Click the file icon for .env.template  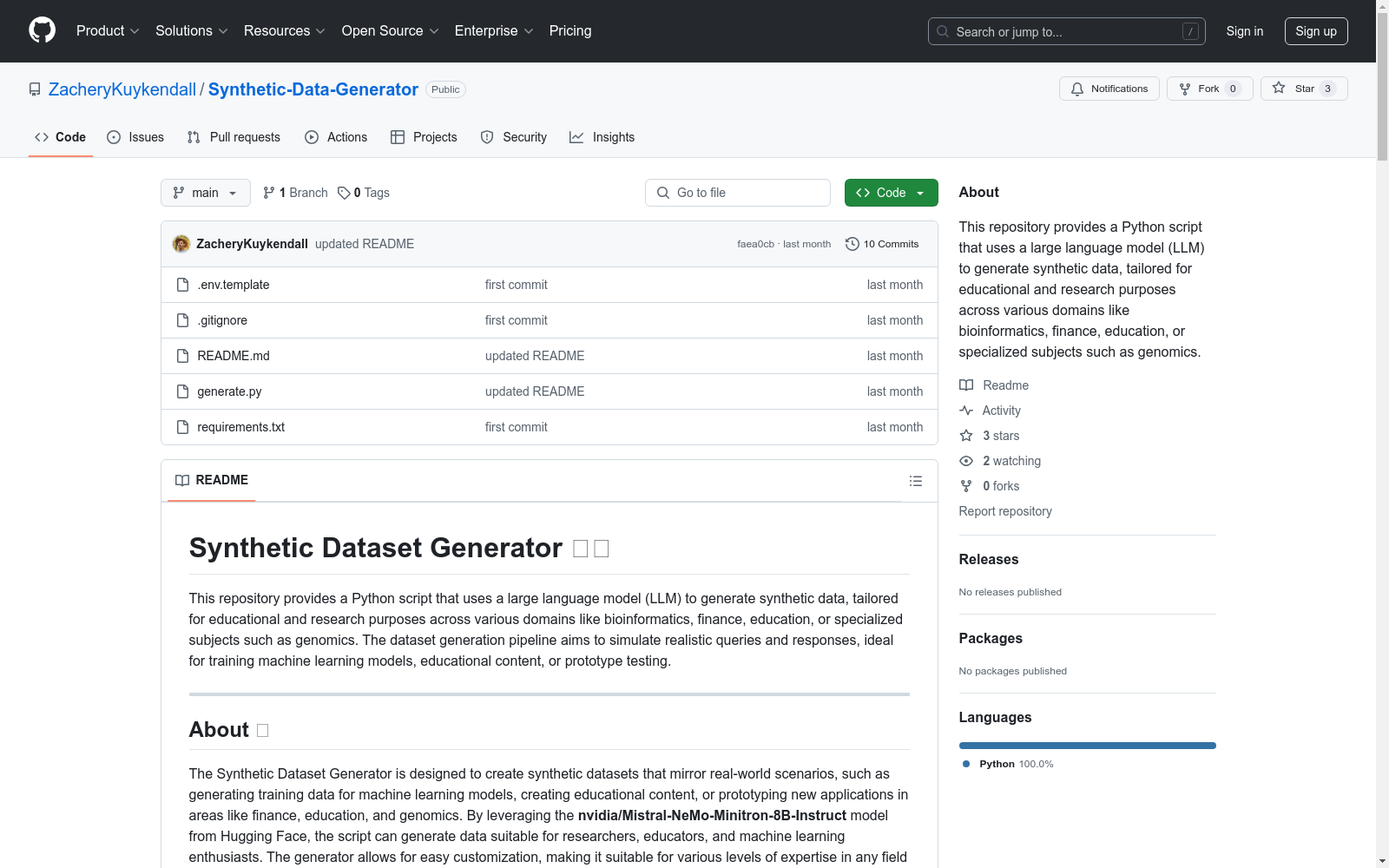pyautogui.click(x=182, y=285)
